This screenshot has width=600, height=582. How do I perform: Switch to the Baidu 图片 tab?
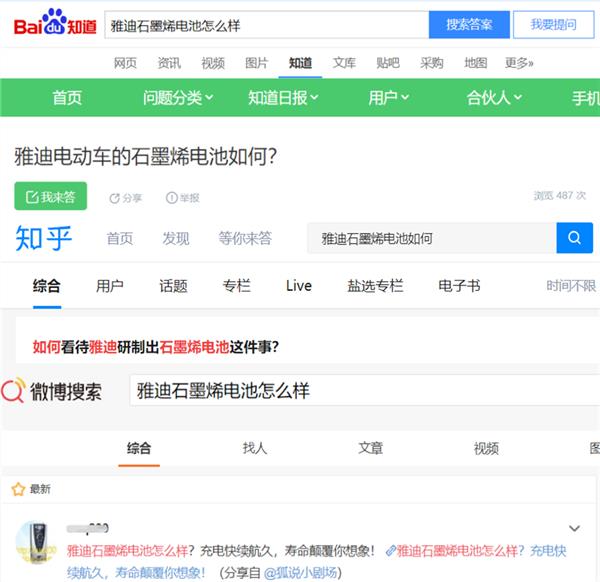pyautogui.click(x=256, y=63)
